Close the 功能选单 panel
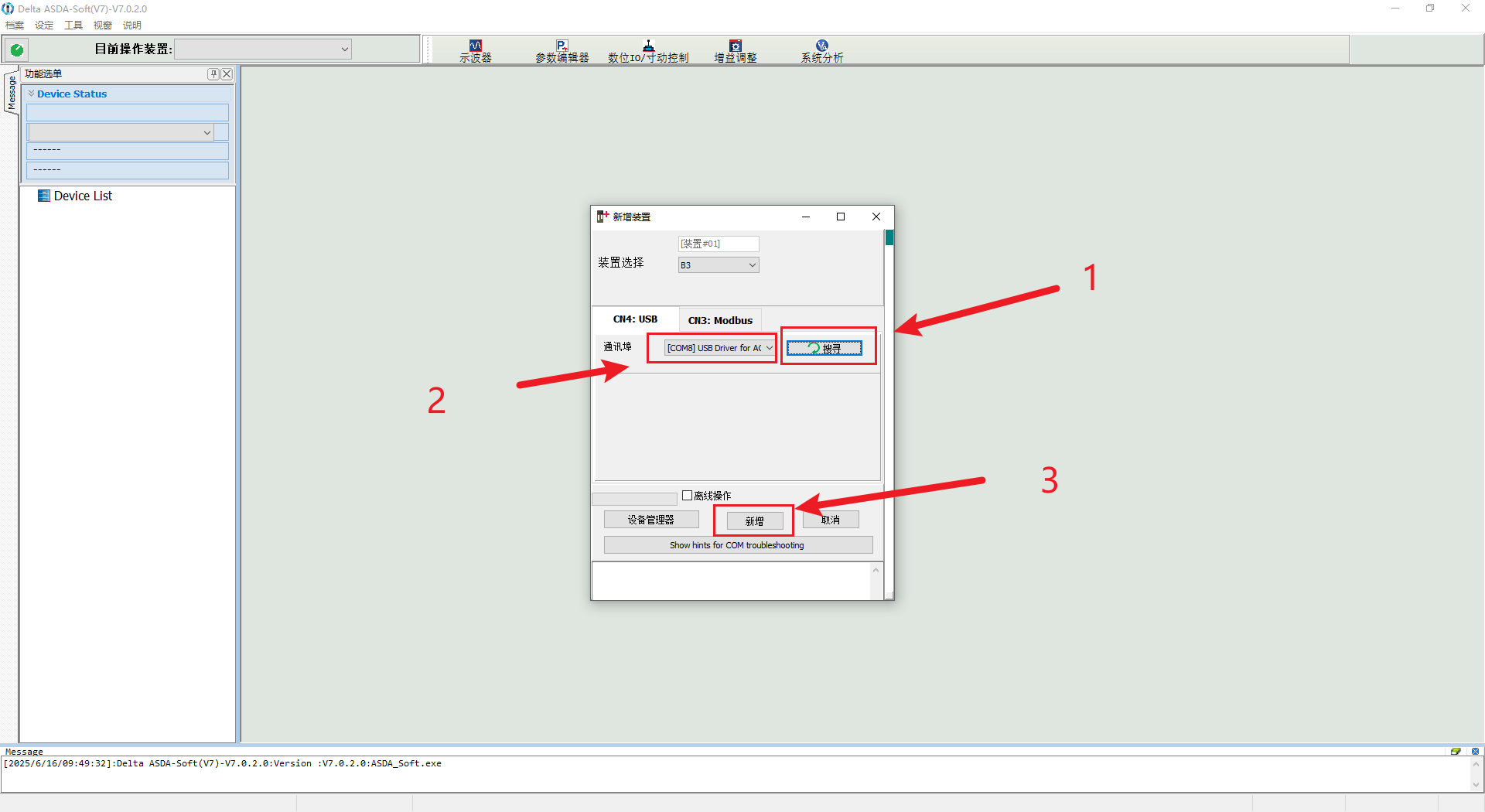 point(227,74)
